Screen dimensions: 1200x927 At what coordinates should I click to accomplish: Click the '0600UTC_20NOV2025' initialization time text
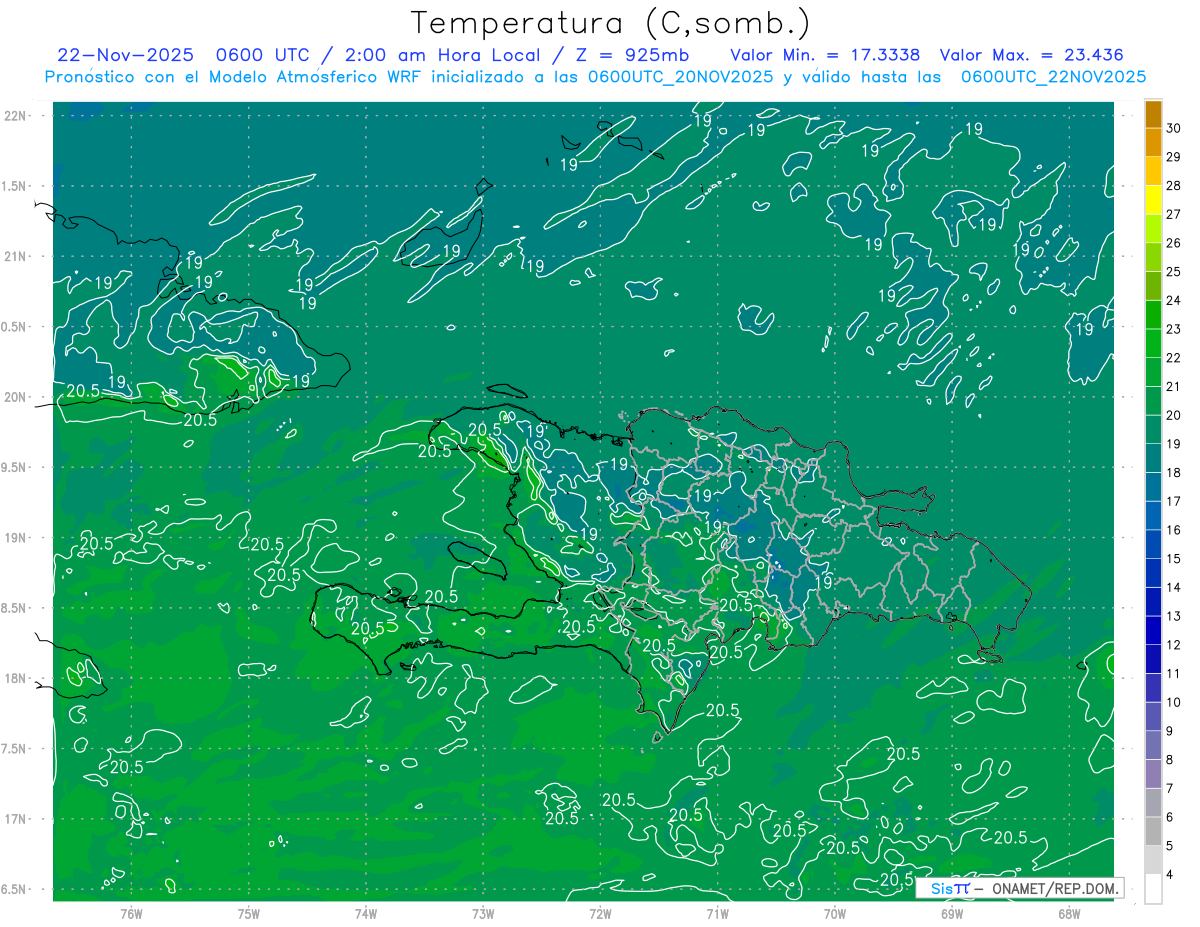pyautogui.click(x=680, y=77)
